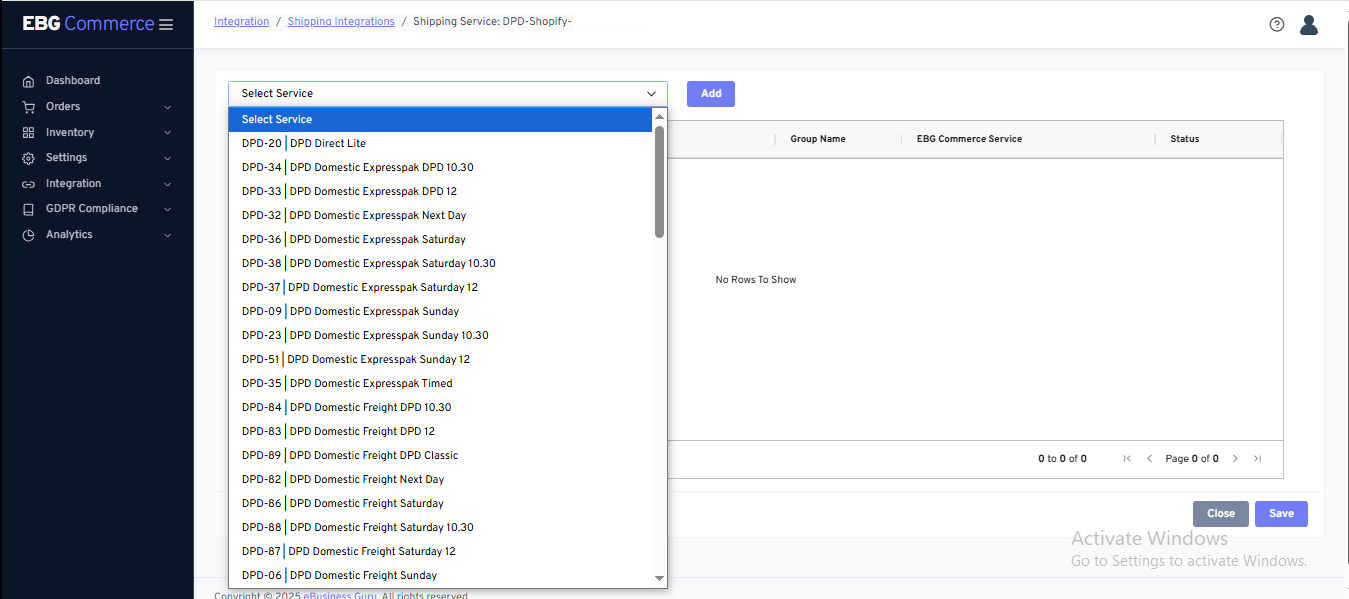This screenshot has height=599, width=1349.
Task: Click the Save button
Action: click(x=1280, y=513)
